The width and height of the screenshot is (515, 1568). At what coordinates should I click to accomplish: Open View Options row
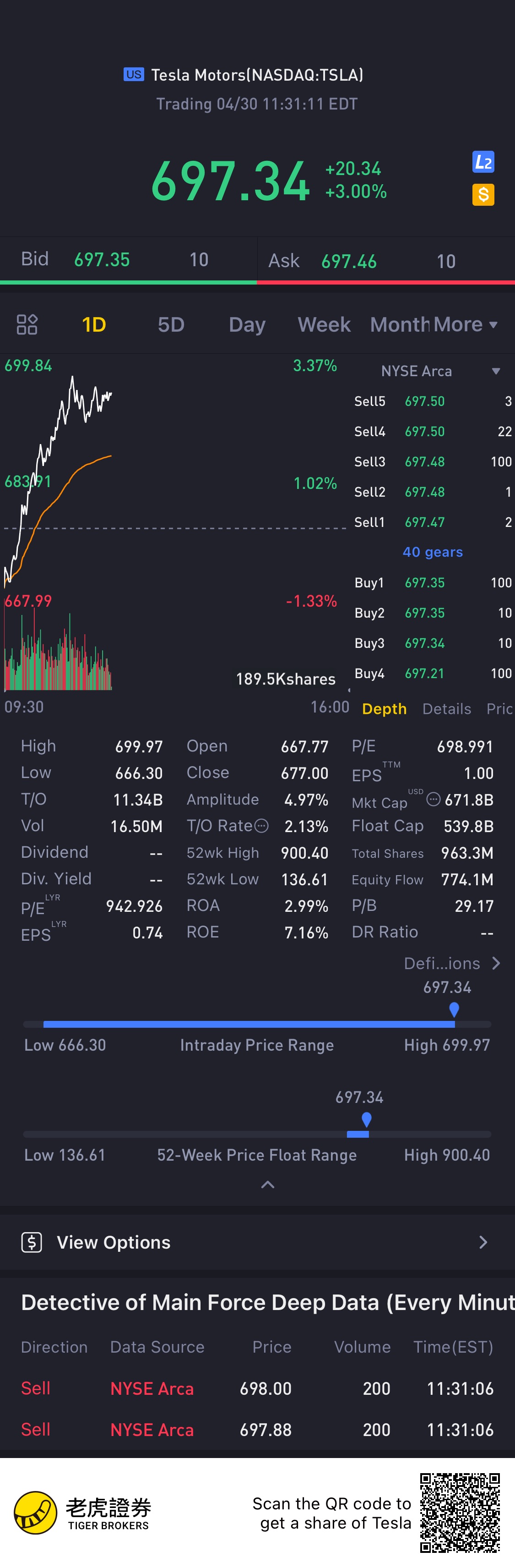[257, 1242]
